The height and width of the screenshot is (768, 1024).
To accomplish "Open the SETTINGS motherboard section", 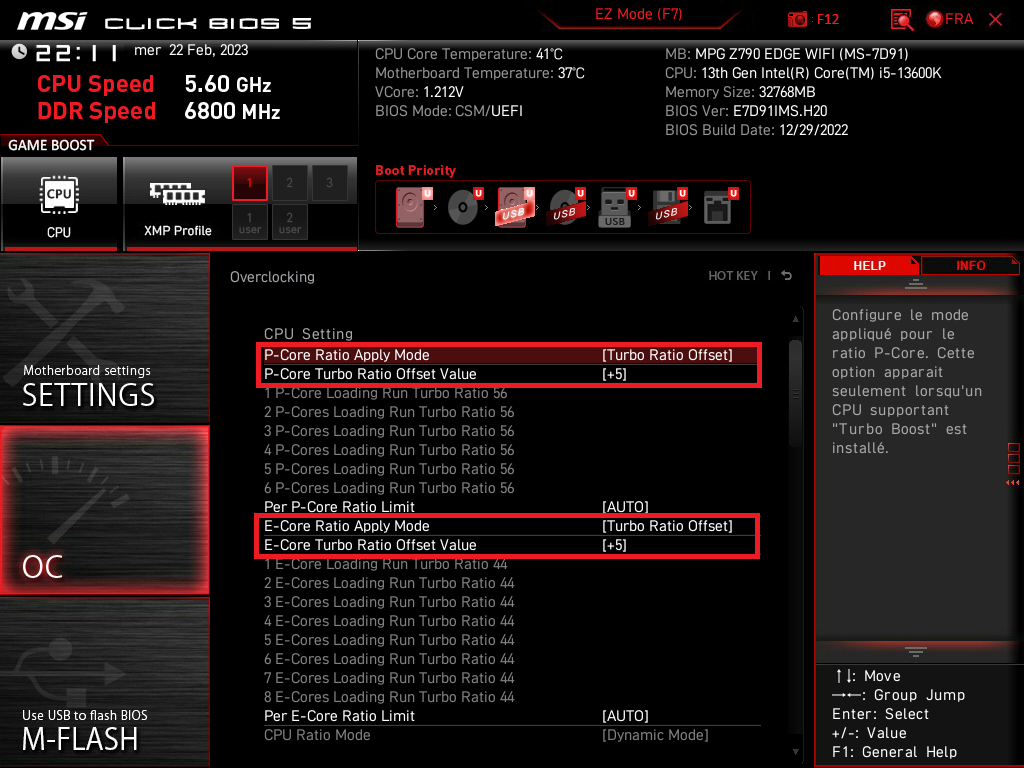I will [104, 338].
